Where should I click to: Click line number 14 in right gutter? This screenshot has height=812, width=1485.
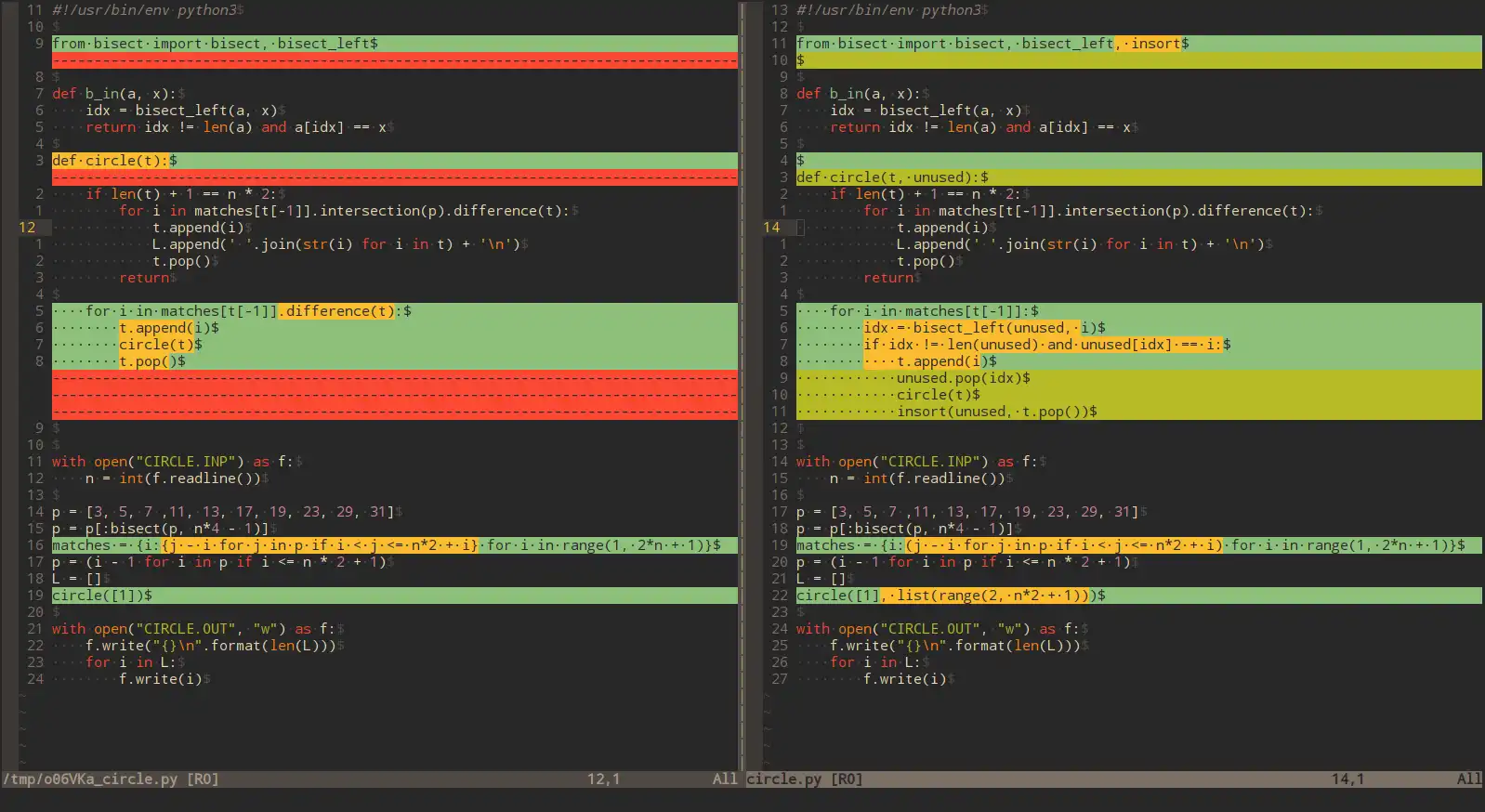771,228
